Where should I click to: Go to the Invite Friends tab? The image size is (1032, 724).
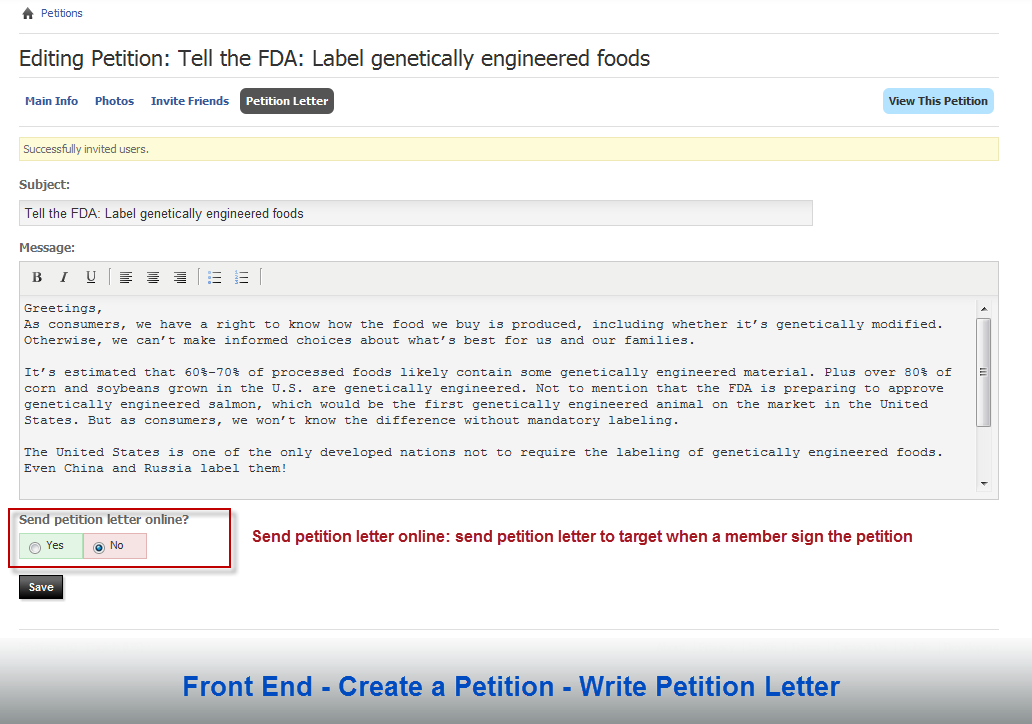pos(190,101)
